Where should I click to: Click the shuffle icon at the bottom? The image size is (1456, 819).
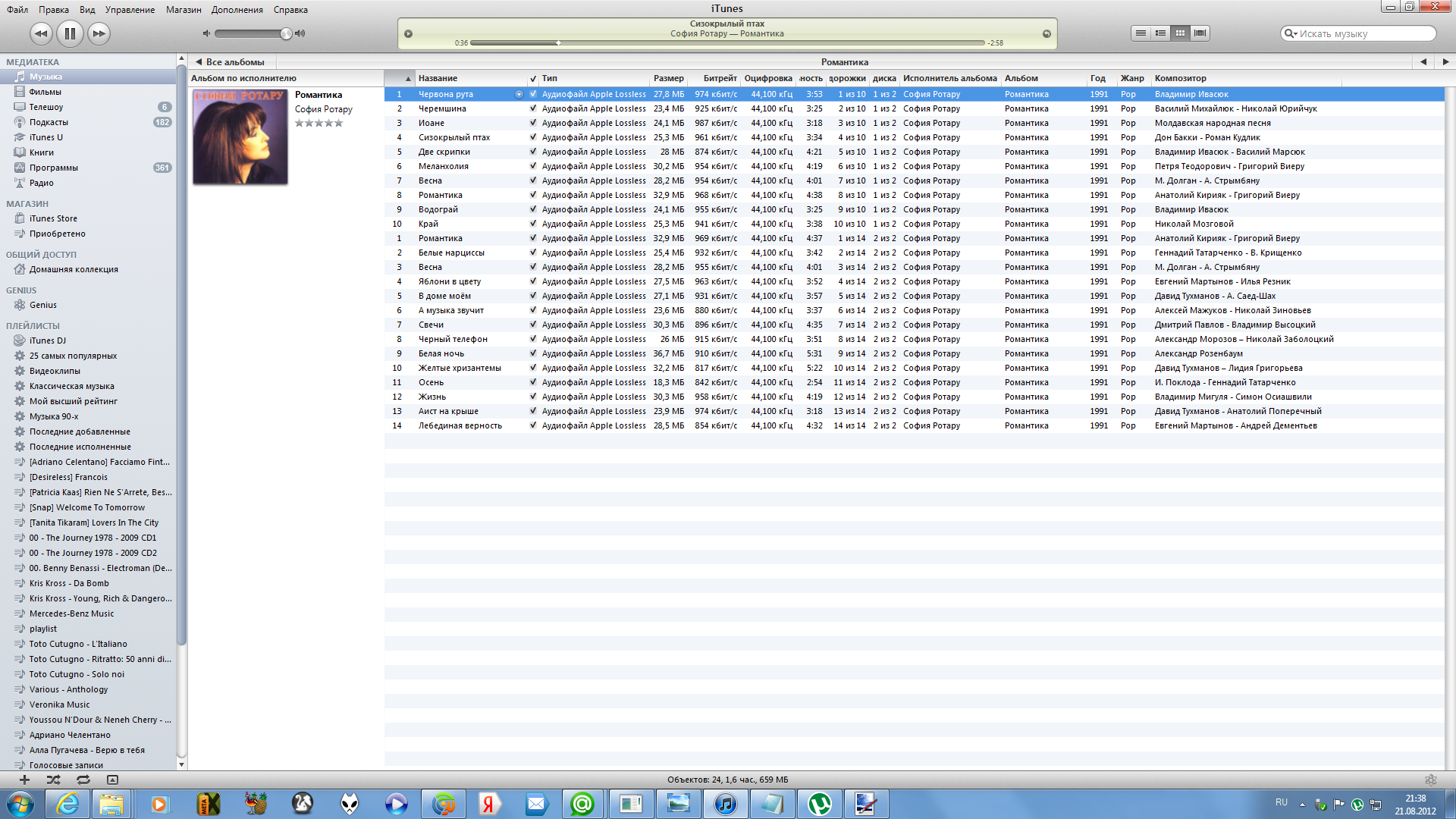53,780
